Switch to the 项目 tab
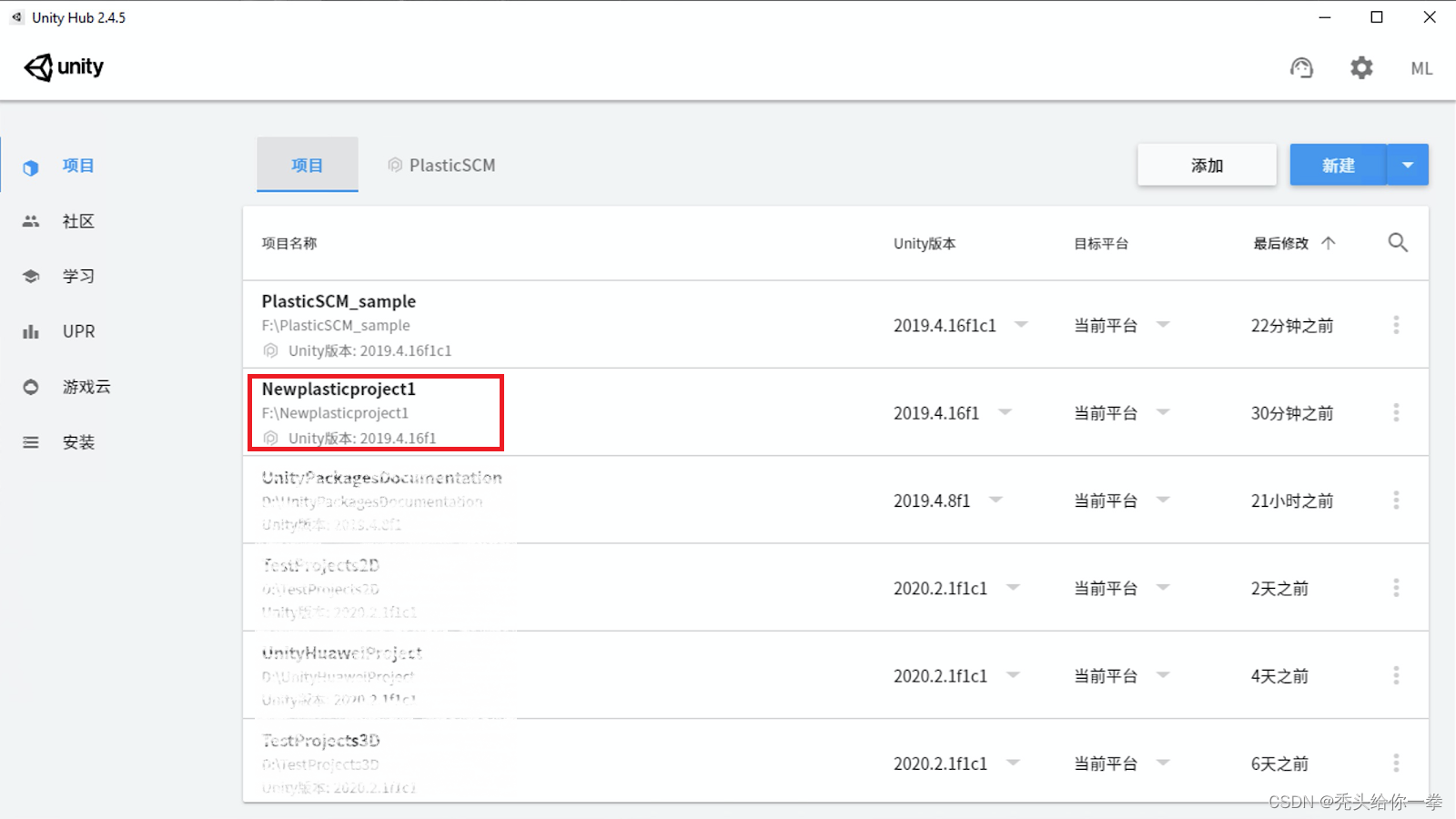The image size is (1456, 819). tap(308, 165)
